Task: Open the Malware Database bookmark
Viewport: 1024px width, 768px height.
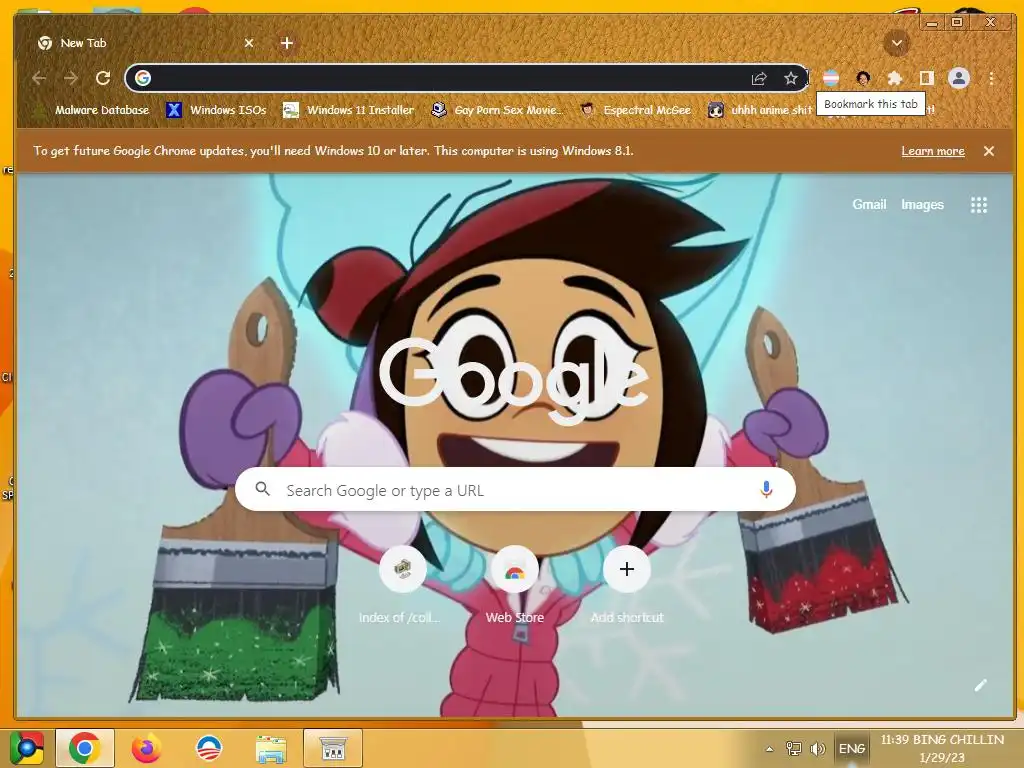Action: 91,110
